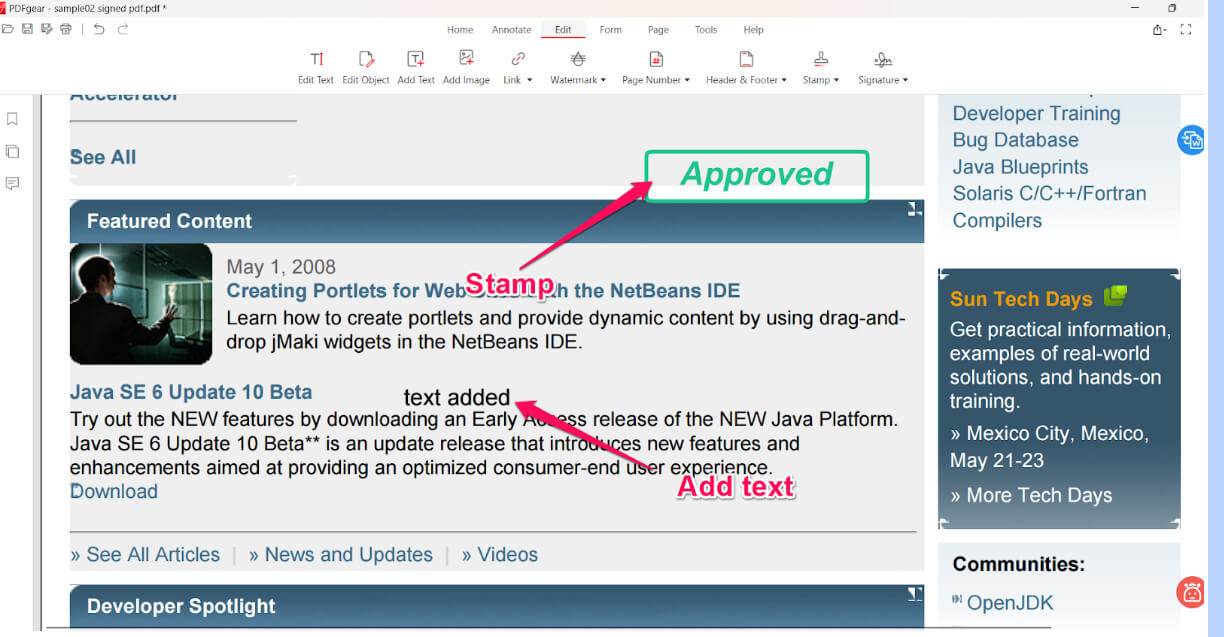This screenshot has height=637, width=1224.
Task: Click the green Sun Tech Days icon
Action: pos(1115,296)
